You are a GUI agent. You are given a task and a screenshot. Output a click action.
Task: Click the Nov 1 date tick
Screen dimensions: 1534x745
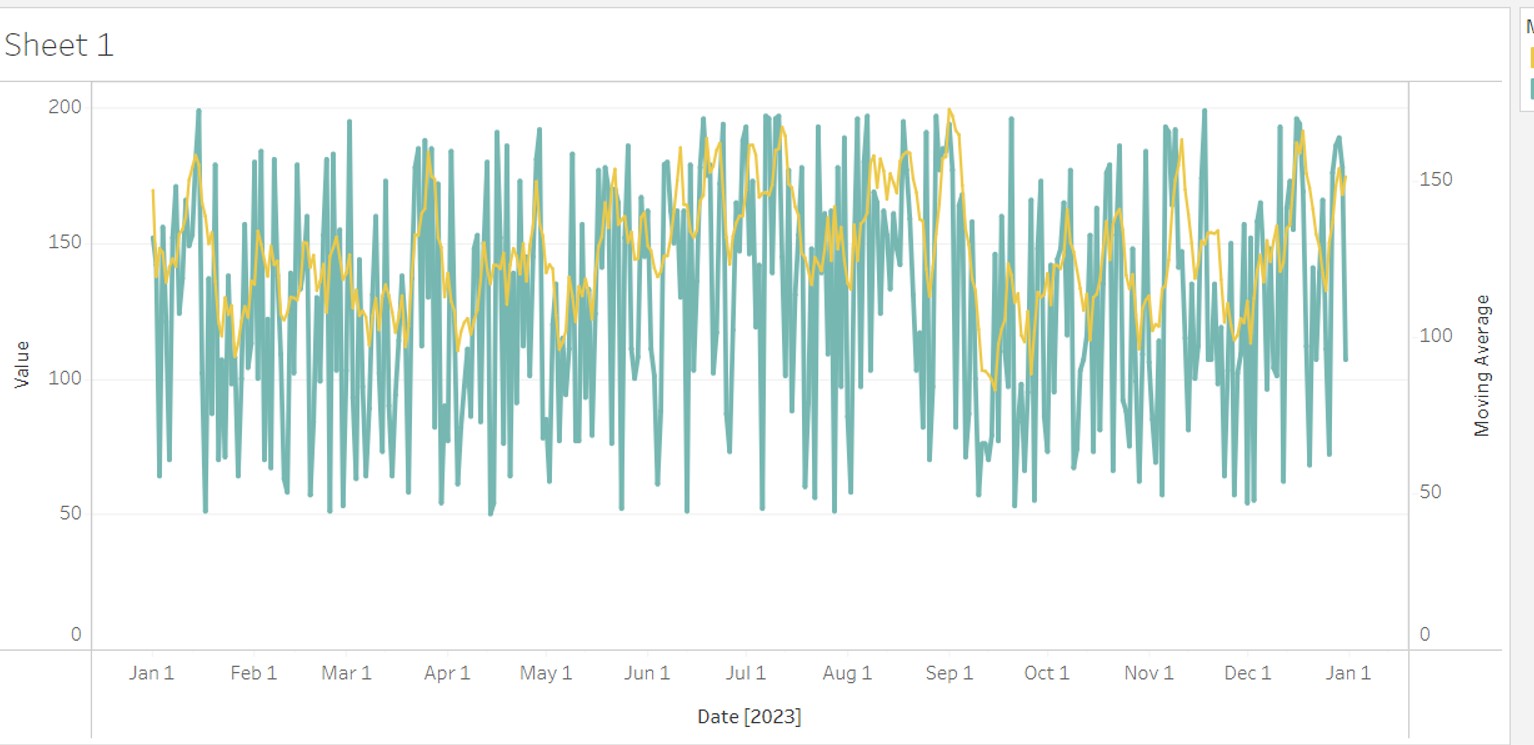[1149, 673]
